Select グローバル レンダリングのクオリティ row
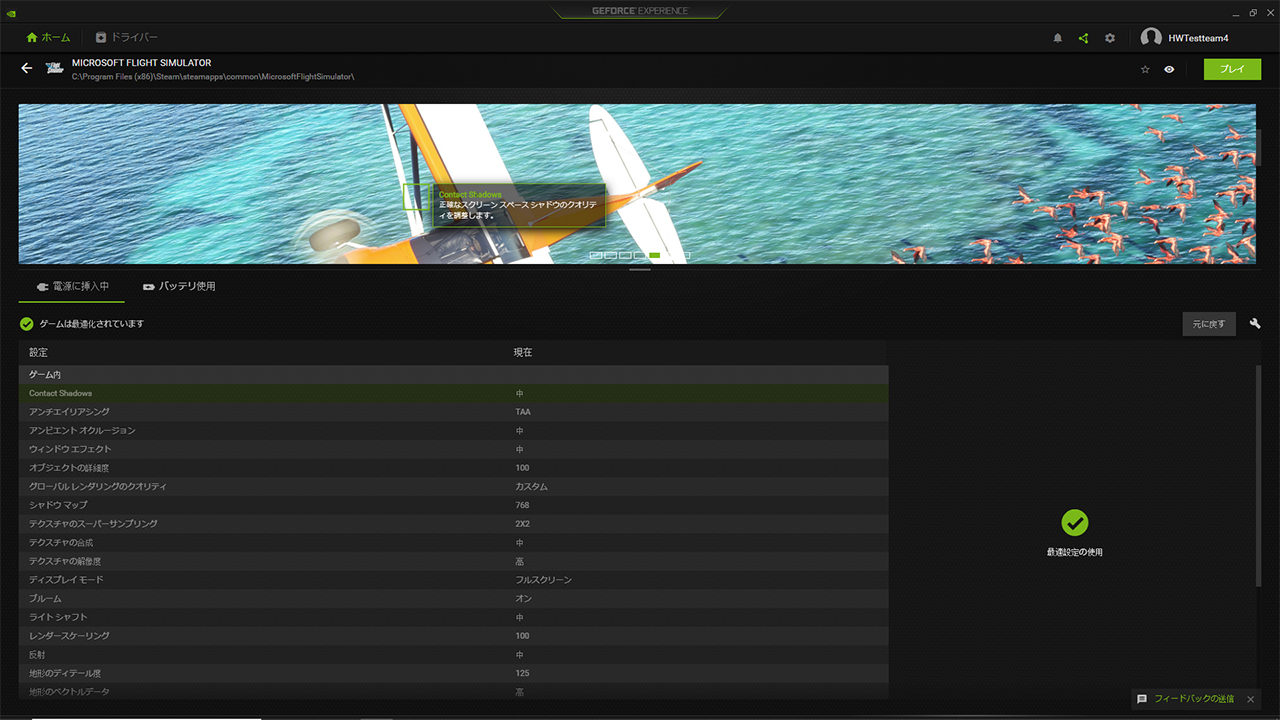The width and height of the screenshot is (1280, 720). point(453,487)
